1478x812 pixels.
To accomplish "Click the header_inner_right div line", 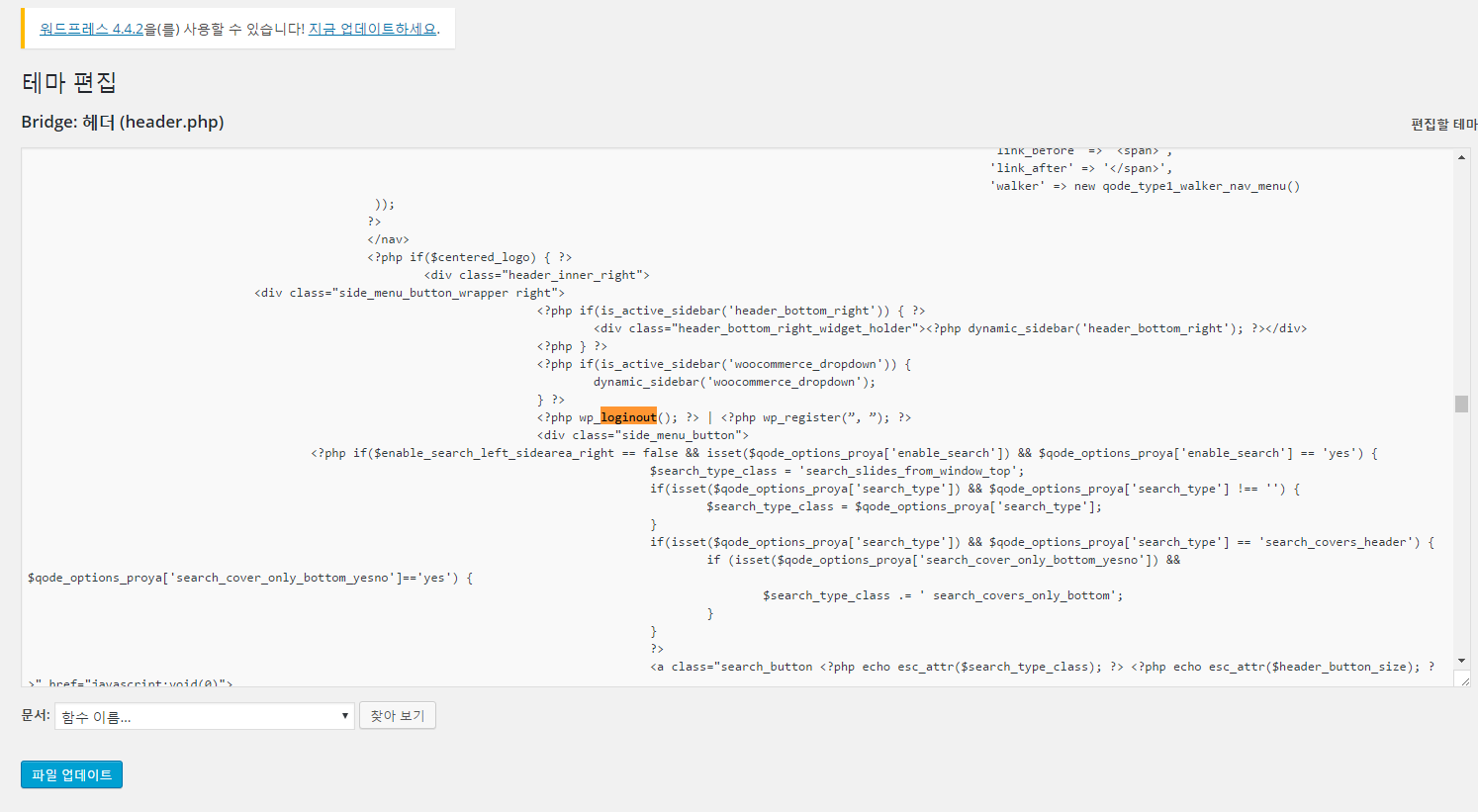I will (x=536, y=275).
